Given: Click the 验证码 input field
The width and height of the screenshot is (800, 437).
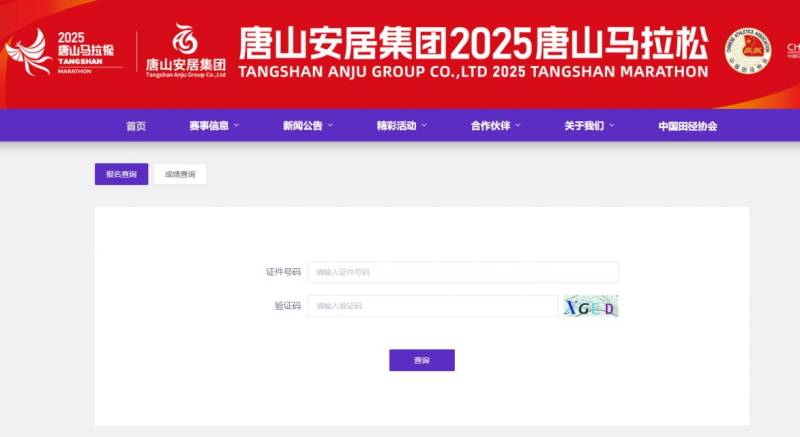Looking at the screenshot, I should tap(432, 306).
